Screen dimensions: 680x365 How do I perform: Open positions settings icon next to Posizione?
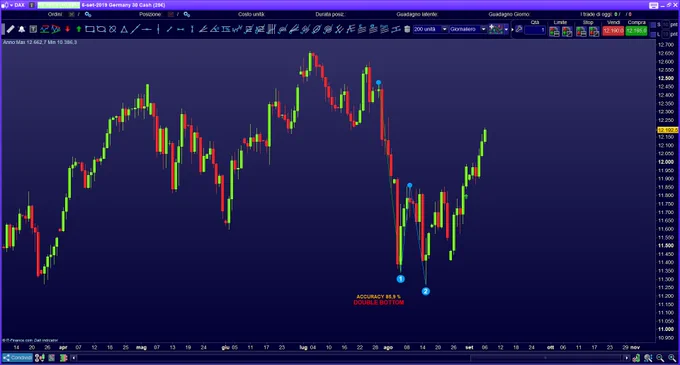pyautogui.click(x=187, y=14)
